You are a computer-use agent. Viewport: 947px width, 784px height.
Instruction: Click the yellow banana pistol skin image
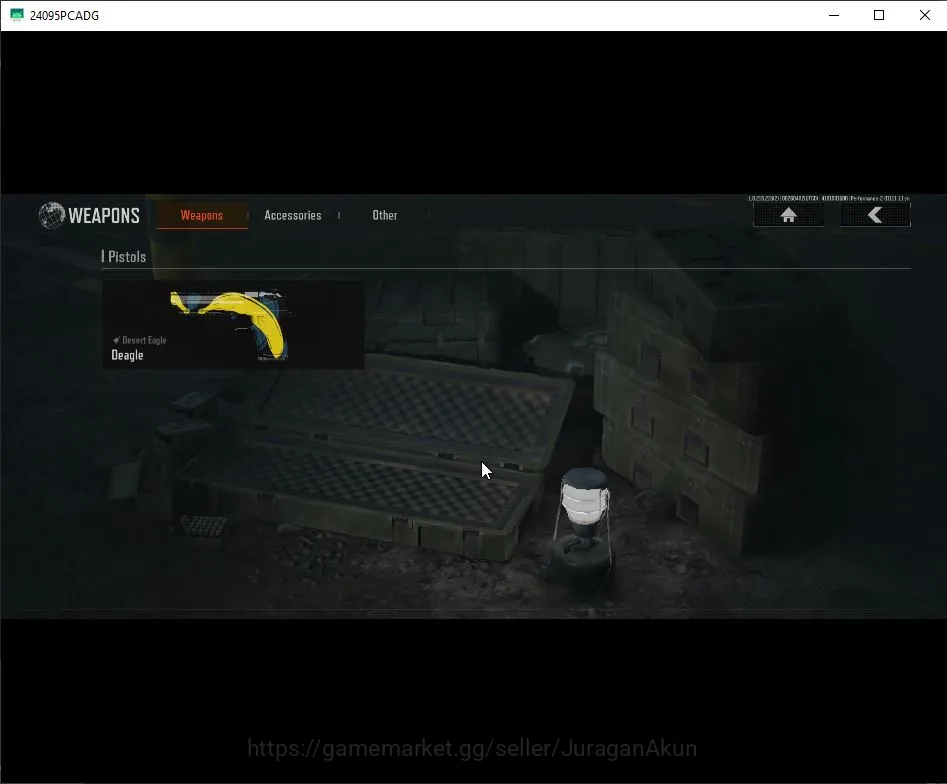[x=230, y=324]
